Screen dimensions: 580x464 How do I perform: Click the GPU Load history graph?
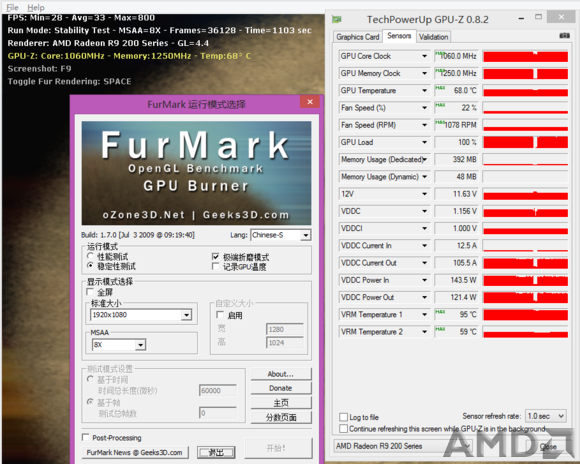click(x=525, y=142)
